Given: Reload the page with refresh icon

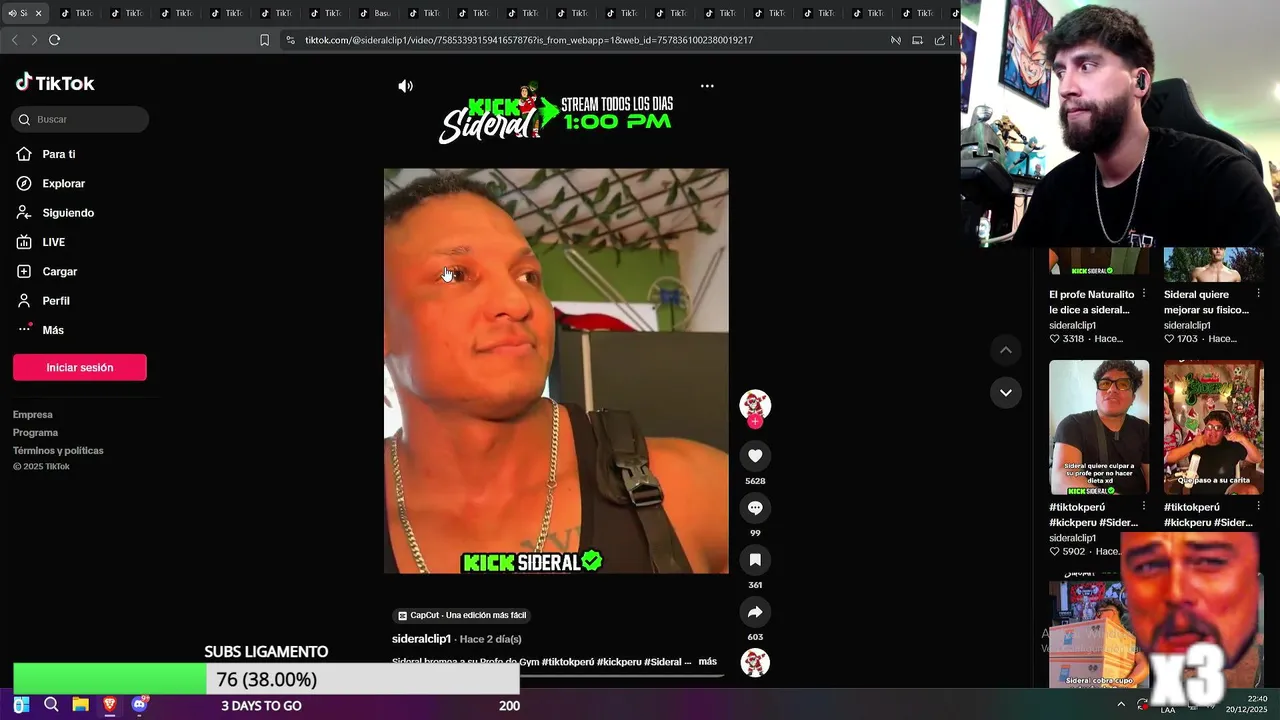Looking at the screenshot, I should tap(54, 40).
